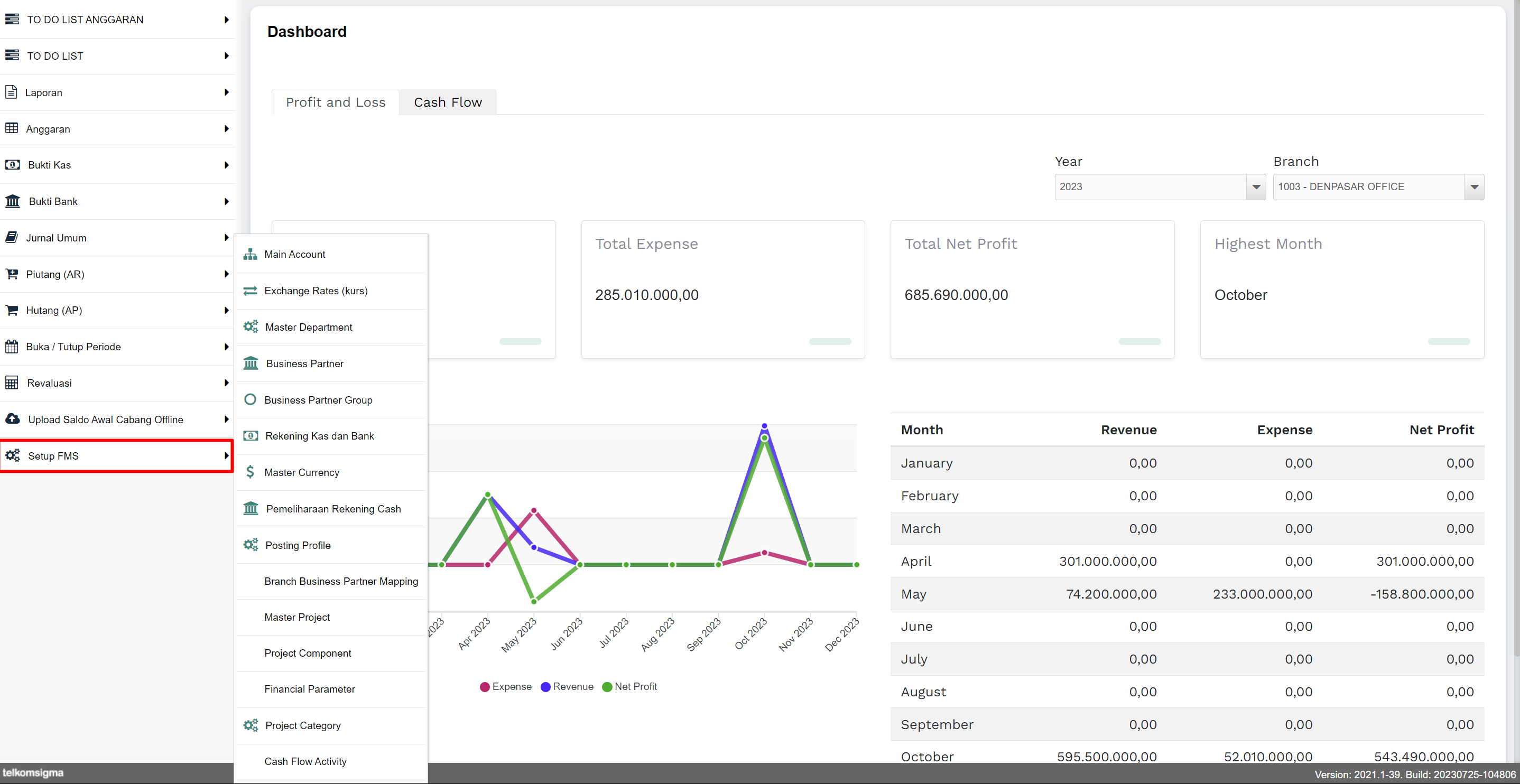Open Financial Parameter setup entry
The image size is (1520, 784).
(x=310, y=689)
